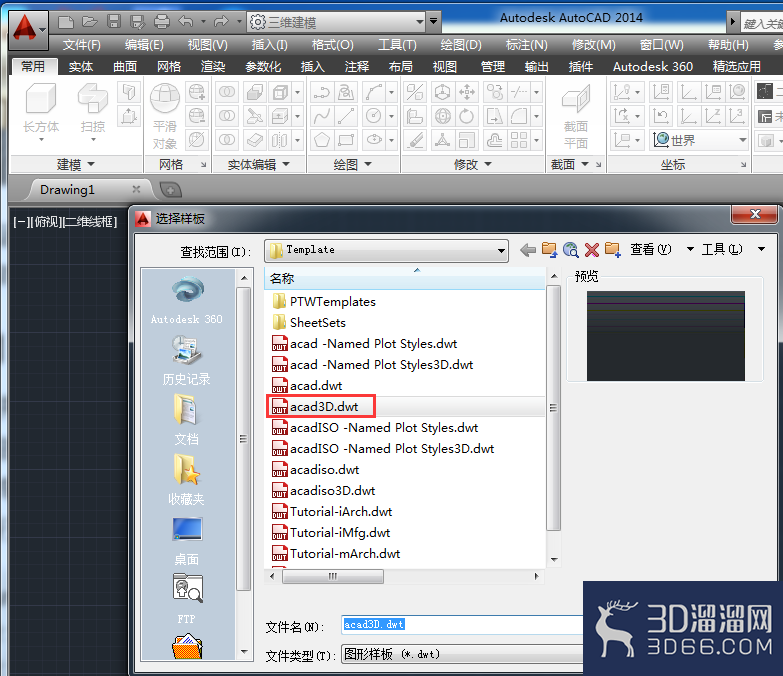Open Autodesk 360 location in sidebar
783x676 pixels.
[x=187, y=300]
